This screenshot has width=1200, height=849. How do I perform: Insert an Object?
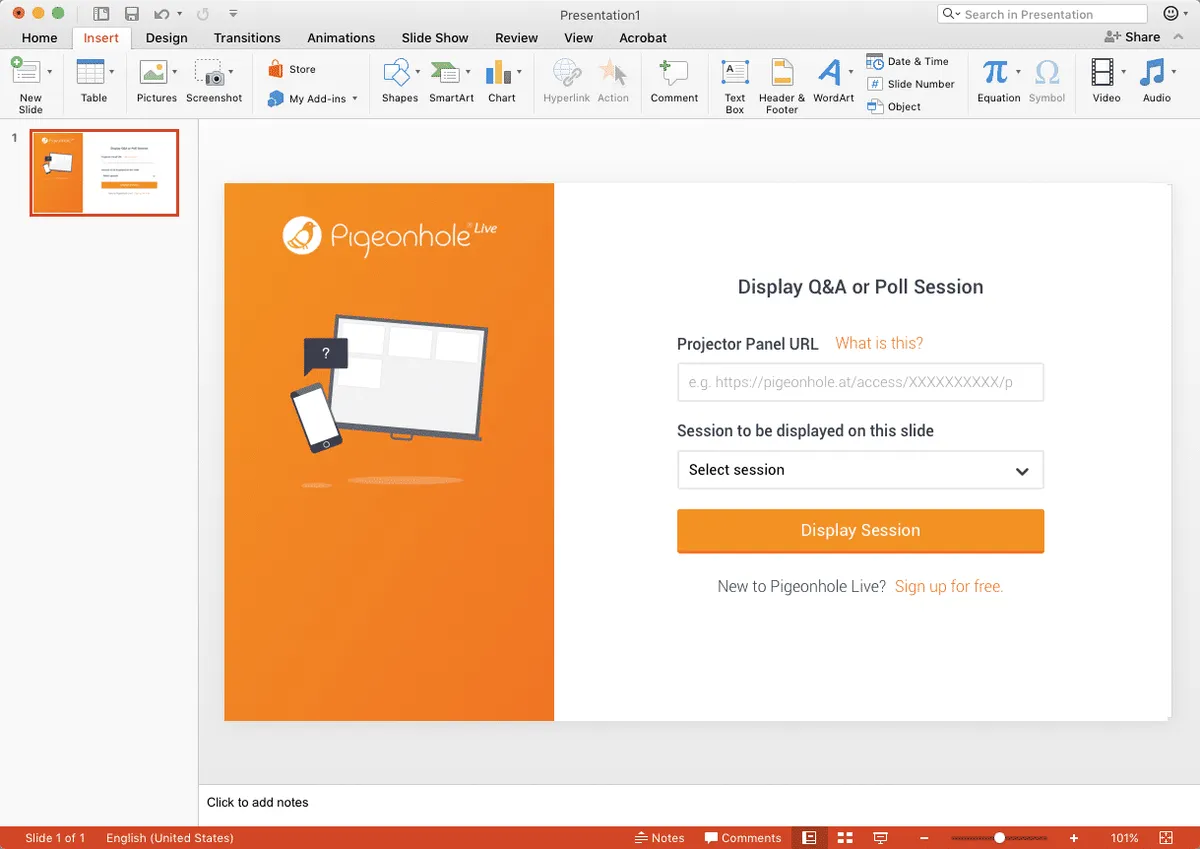click(893, 107)
